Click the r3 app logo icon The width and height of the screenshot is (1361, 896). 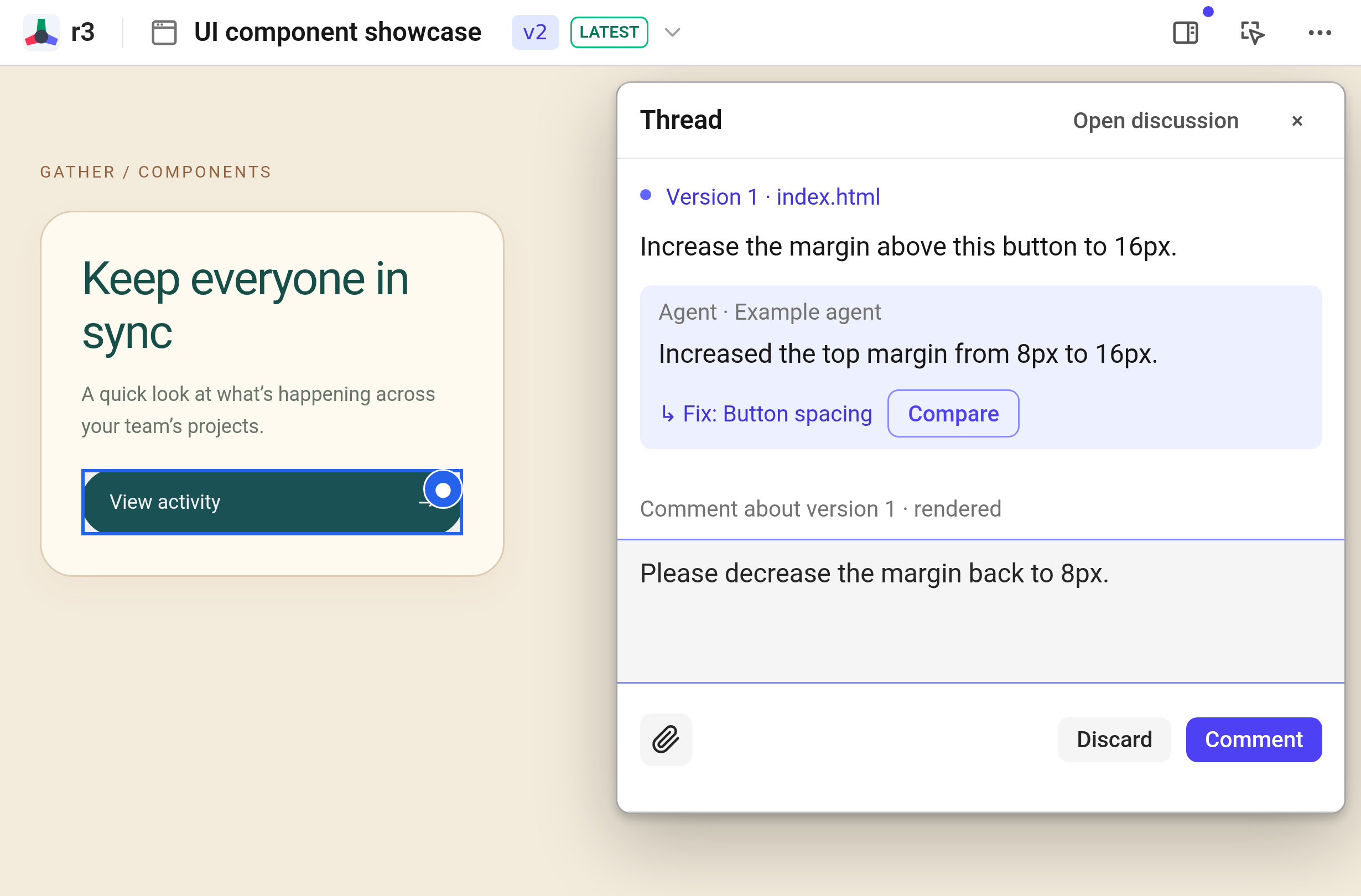pyautogui.click(x=41, y=33)
